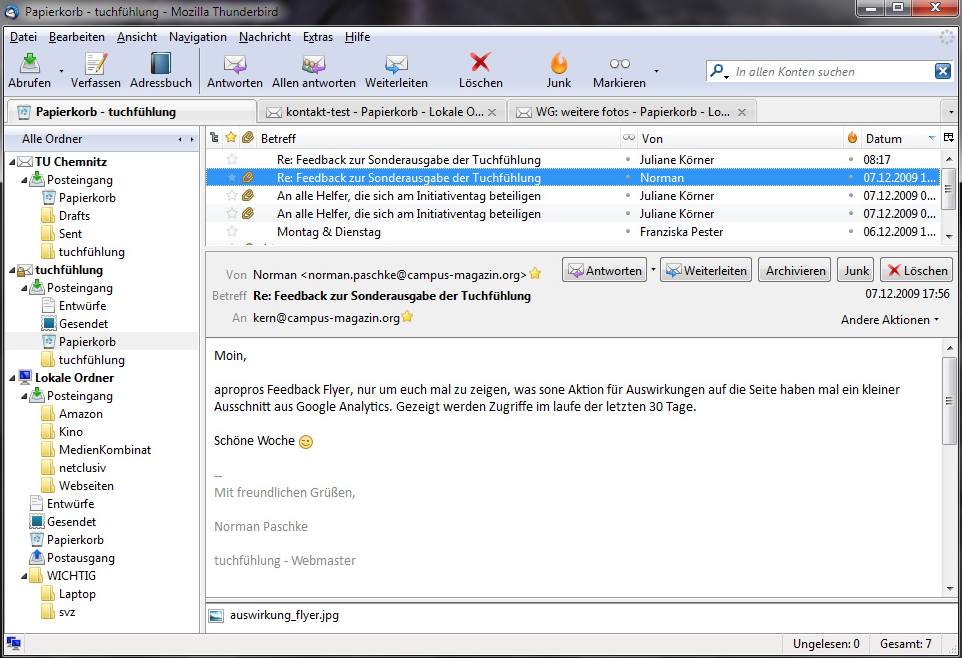
Task: Open the Ansicht menu
Action: pos(137,37)
